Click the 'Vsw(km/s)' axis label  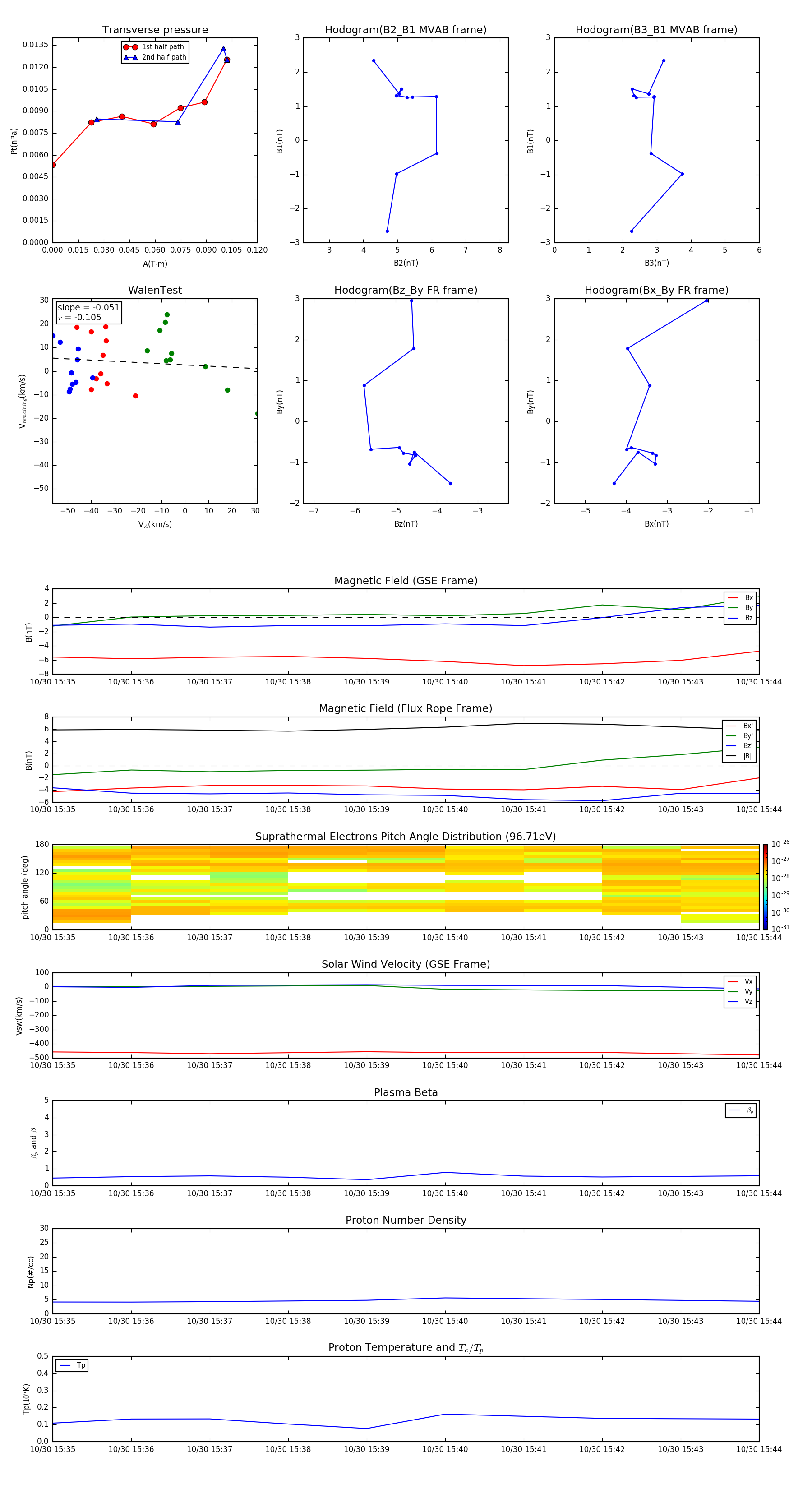coord(19,1016)
